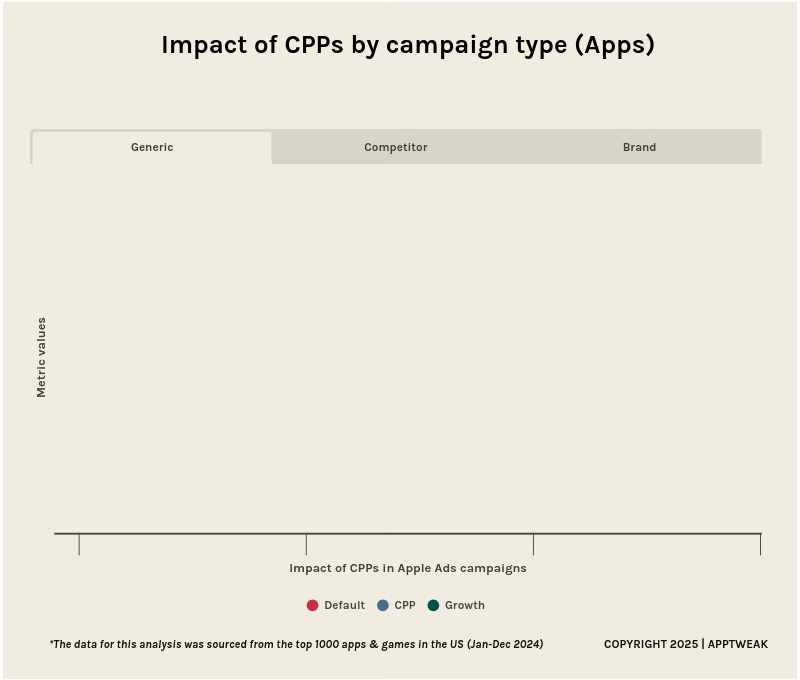Click the center axis tick mark
The image size is (800, 680).
pyautogui.click(x=307, y=545)
